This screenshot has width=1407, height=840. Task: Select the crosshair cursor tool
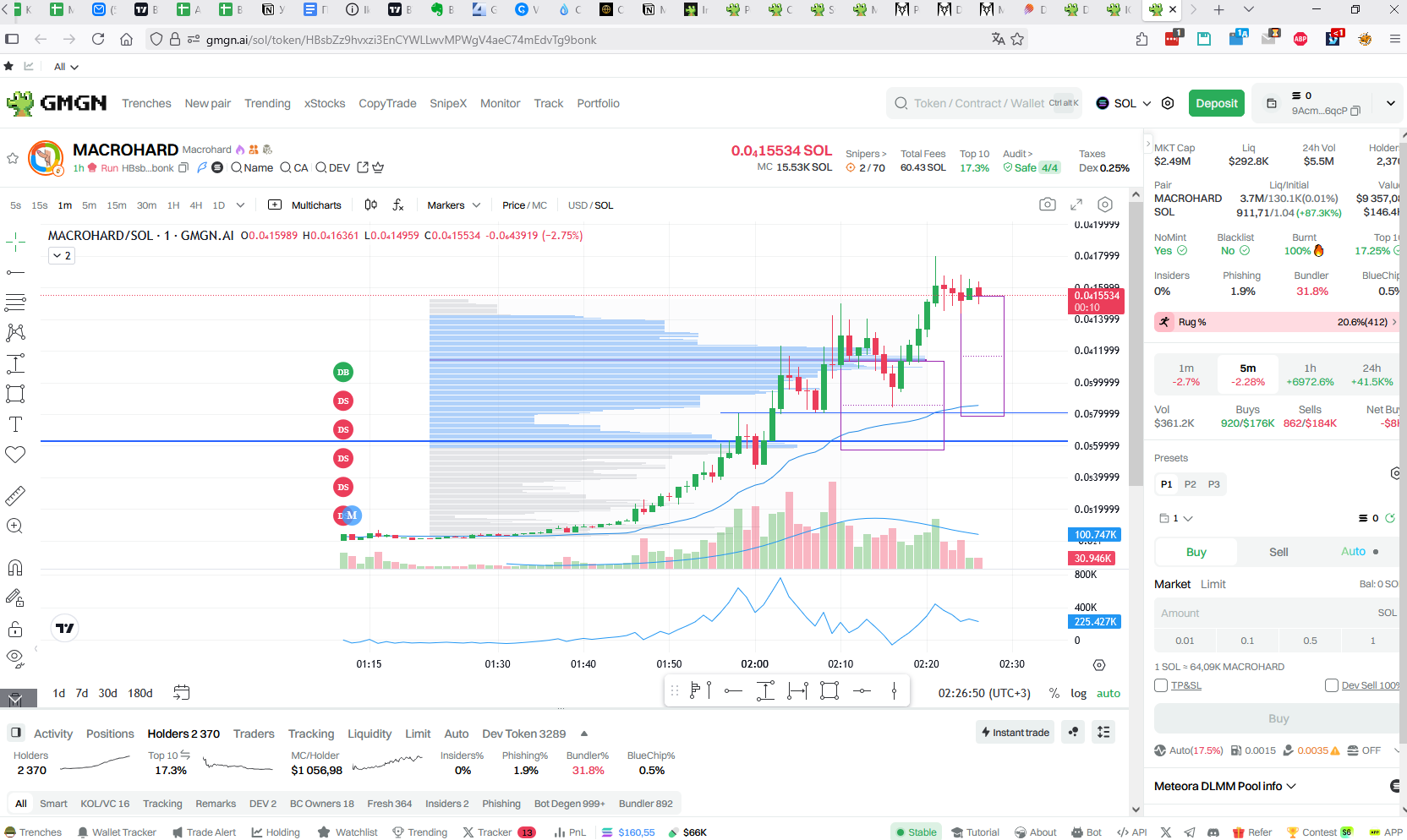coord(15,243)
